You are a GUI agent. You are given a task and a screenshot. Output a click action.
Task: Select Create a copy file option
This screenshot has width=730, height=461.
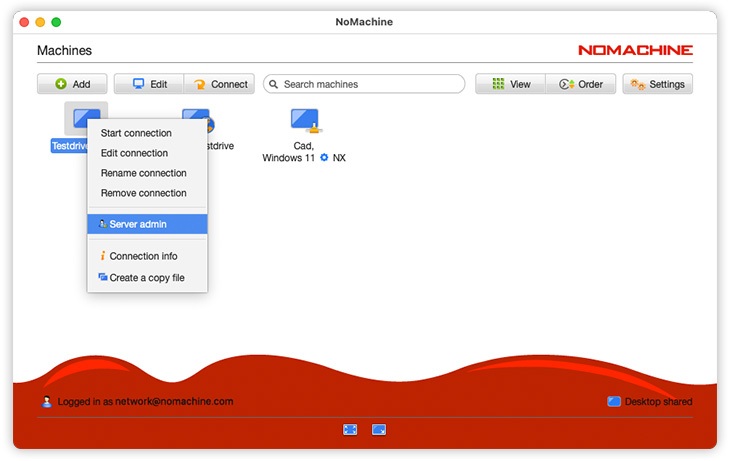coord(146,278)
